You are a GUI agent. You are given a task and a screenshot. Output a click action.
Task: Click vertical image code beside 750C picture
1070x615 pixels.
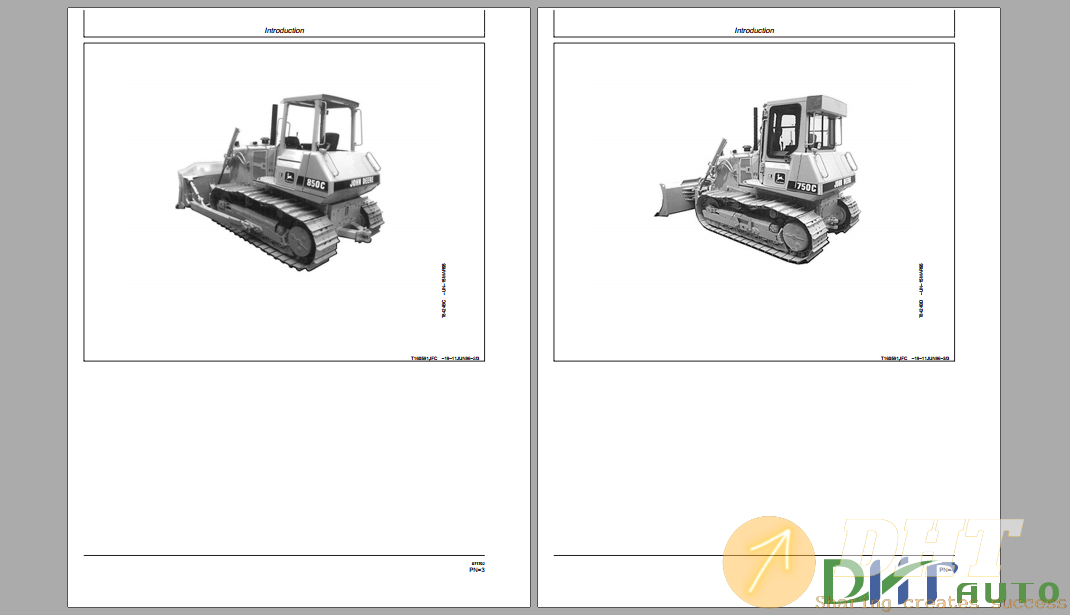(x=921, y=291)
